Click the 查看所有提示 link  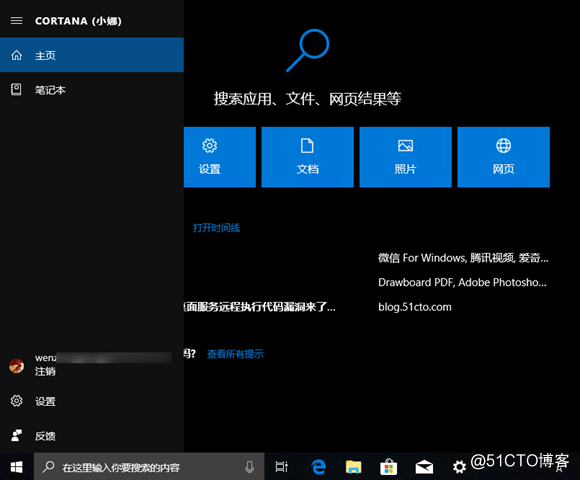click(x=235, y=354)
